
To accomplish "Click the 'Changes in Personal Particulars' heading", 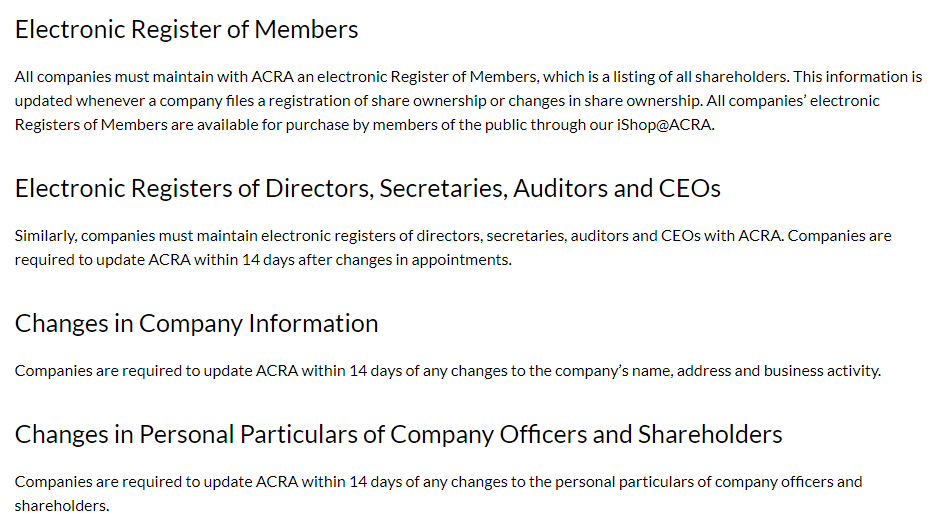I will pyautogui.click(x=398, y=435).
